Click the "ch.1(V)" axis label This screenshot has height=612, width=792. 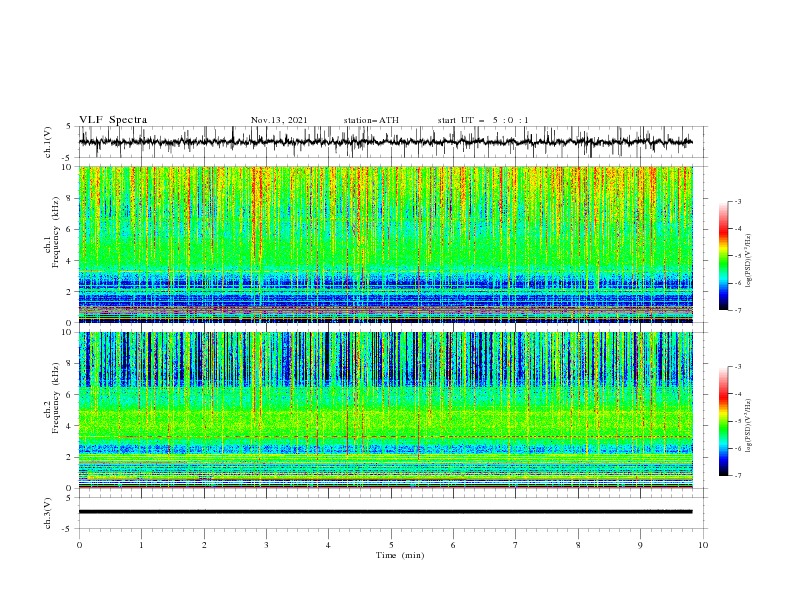pos(48,142)
